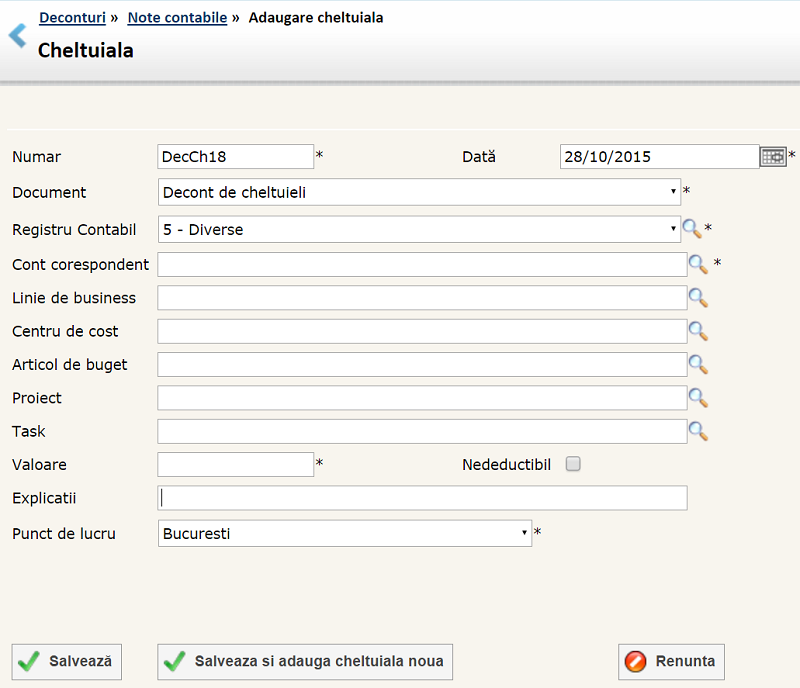Open Note contabile breadcrumb link
This screenshot has width=800, height=688.
(177, 17)
